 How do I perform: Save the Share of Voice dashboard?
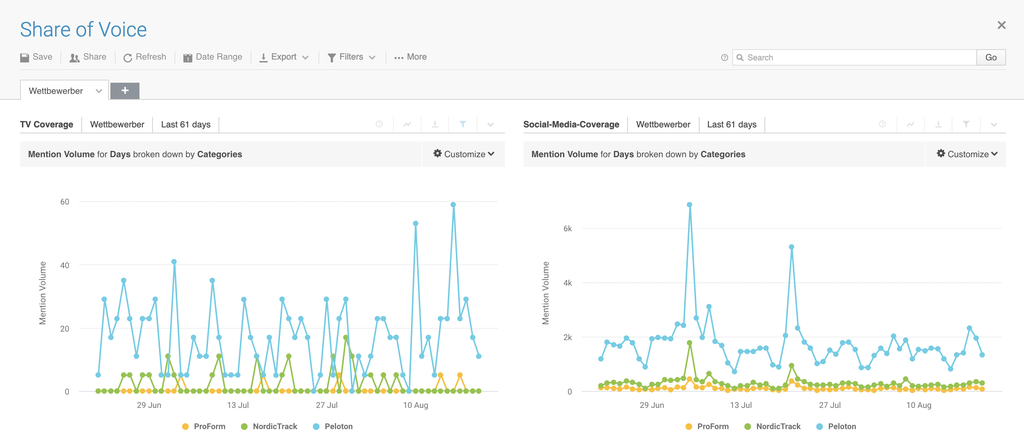[x=36, y=57]
